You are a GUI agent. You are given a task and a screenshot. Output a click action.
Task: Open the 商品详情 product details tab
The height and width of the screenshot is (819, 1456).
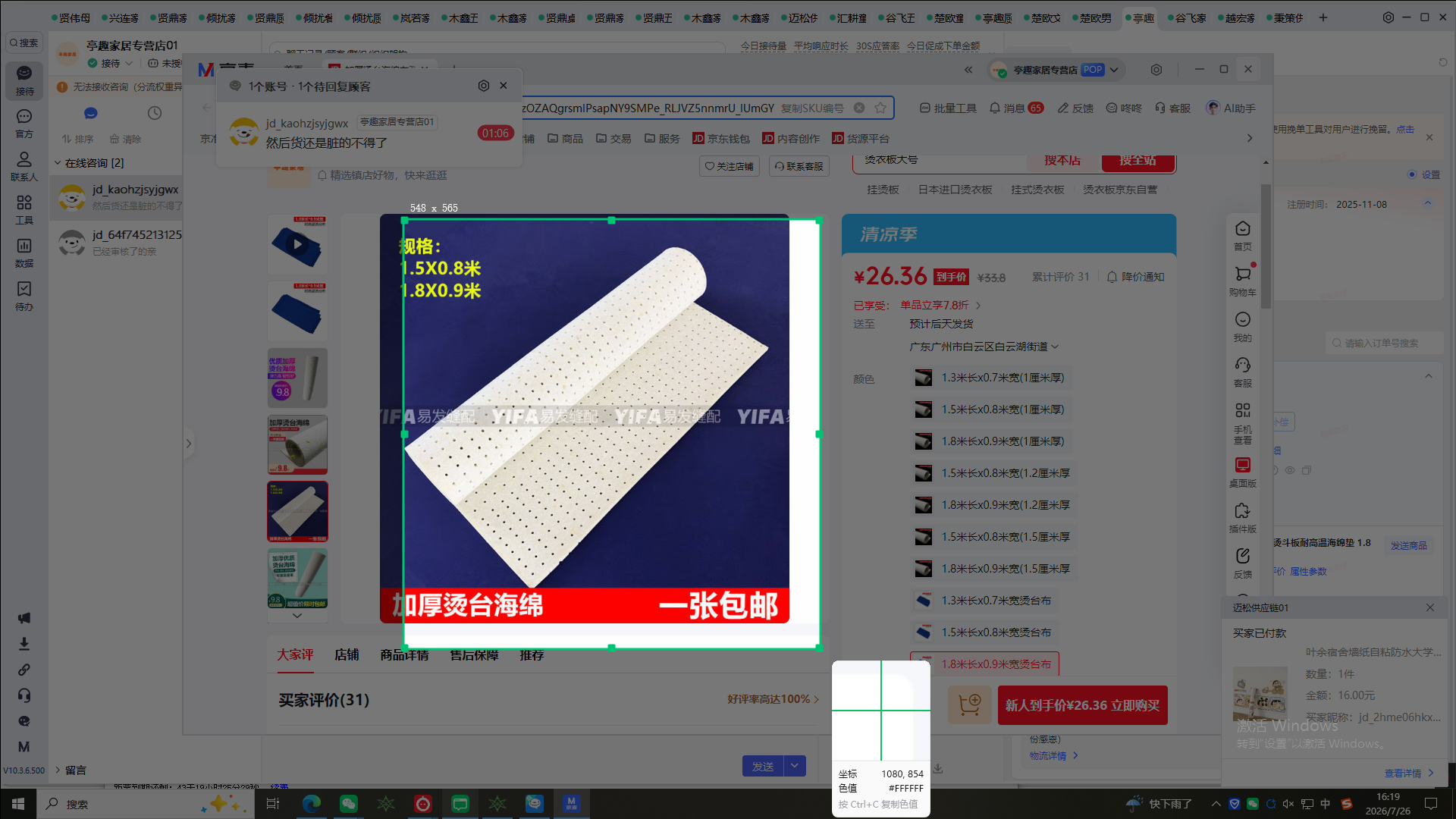(404, 654)
